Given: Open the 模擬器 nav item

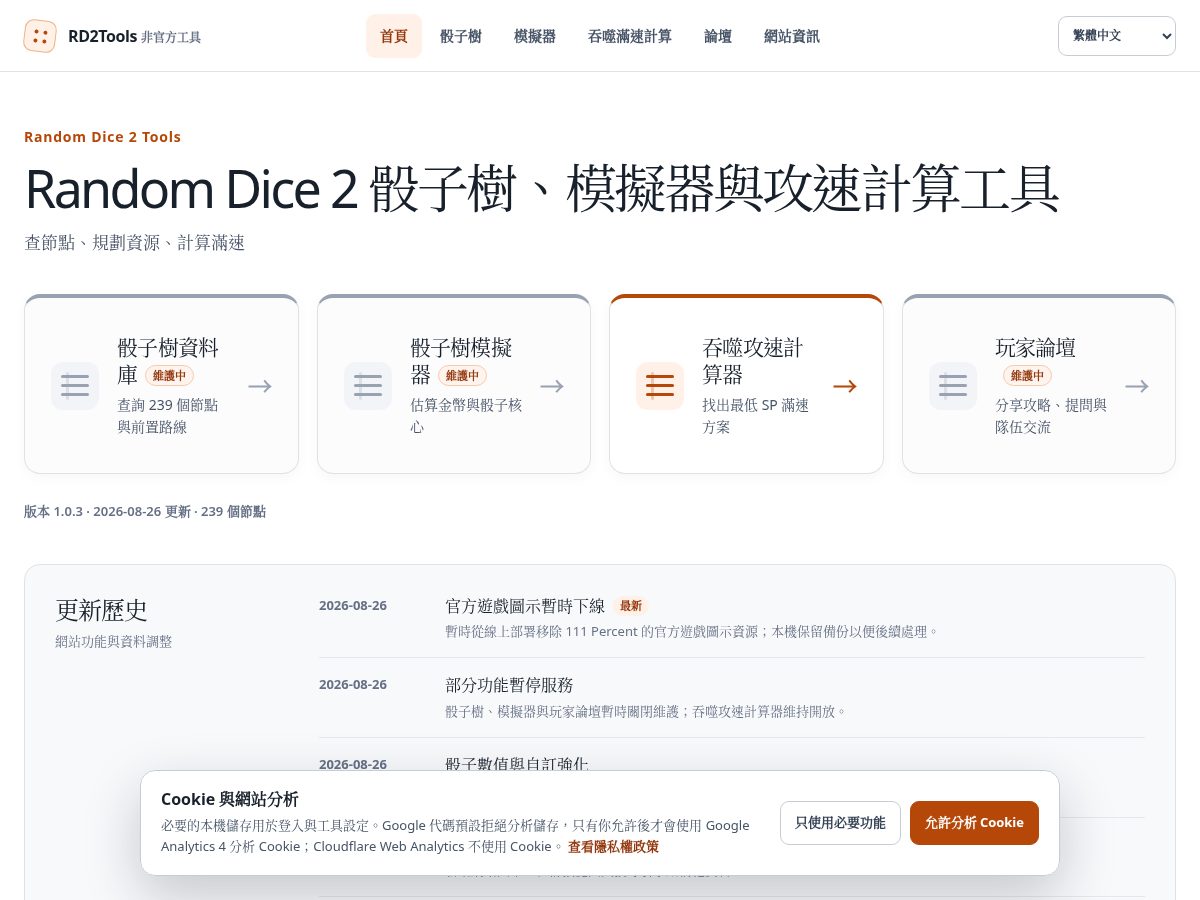Looking at the screenshot, I should [535, 36].
